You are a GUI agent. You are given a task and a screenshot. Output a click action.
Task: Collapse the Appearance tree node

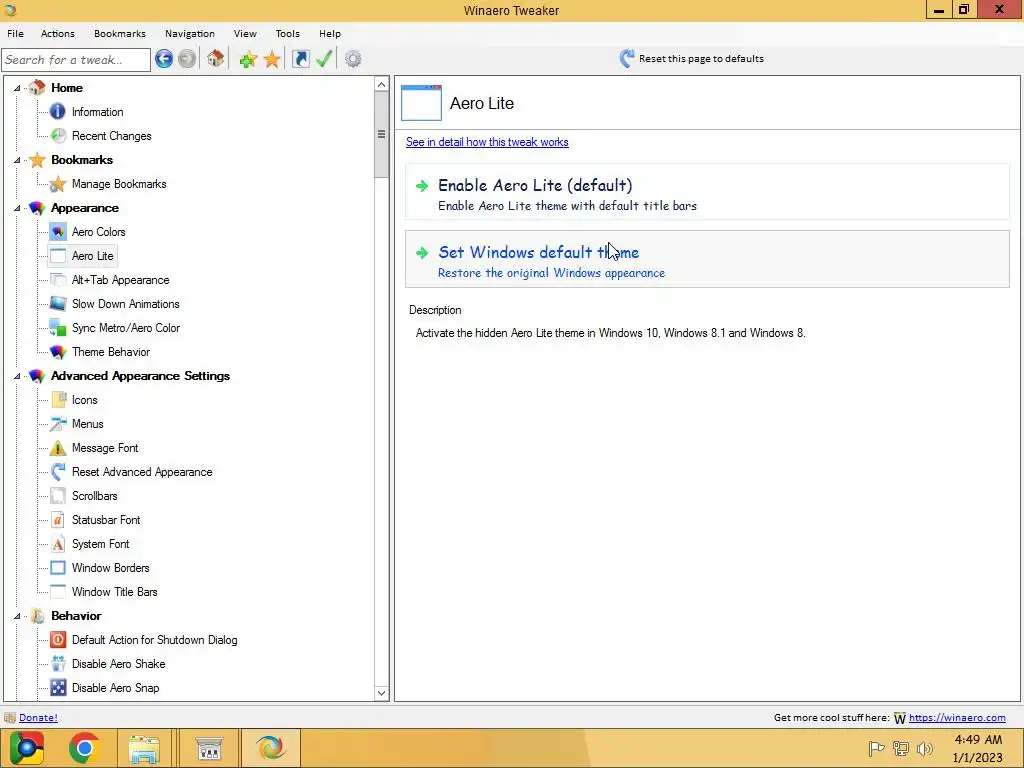point(18,208)
